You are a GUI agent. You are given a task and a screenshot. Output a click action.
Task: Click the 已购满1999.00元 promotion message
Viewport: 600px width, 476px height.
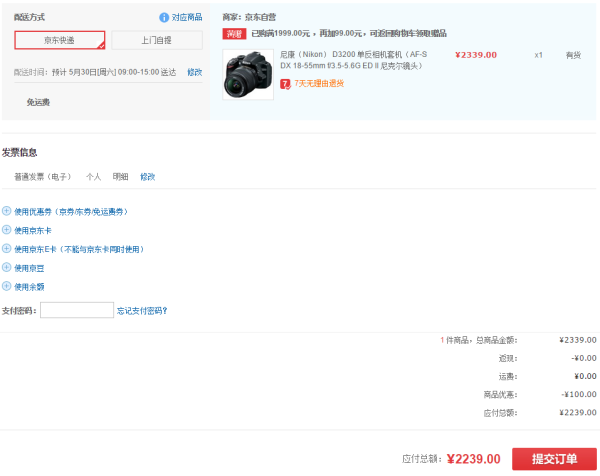(x=349, y=34)
